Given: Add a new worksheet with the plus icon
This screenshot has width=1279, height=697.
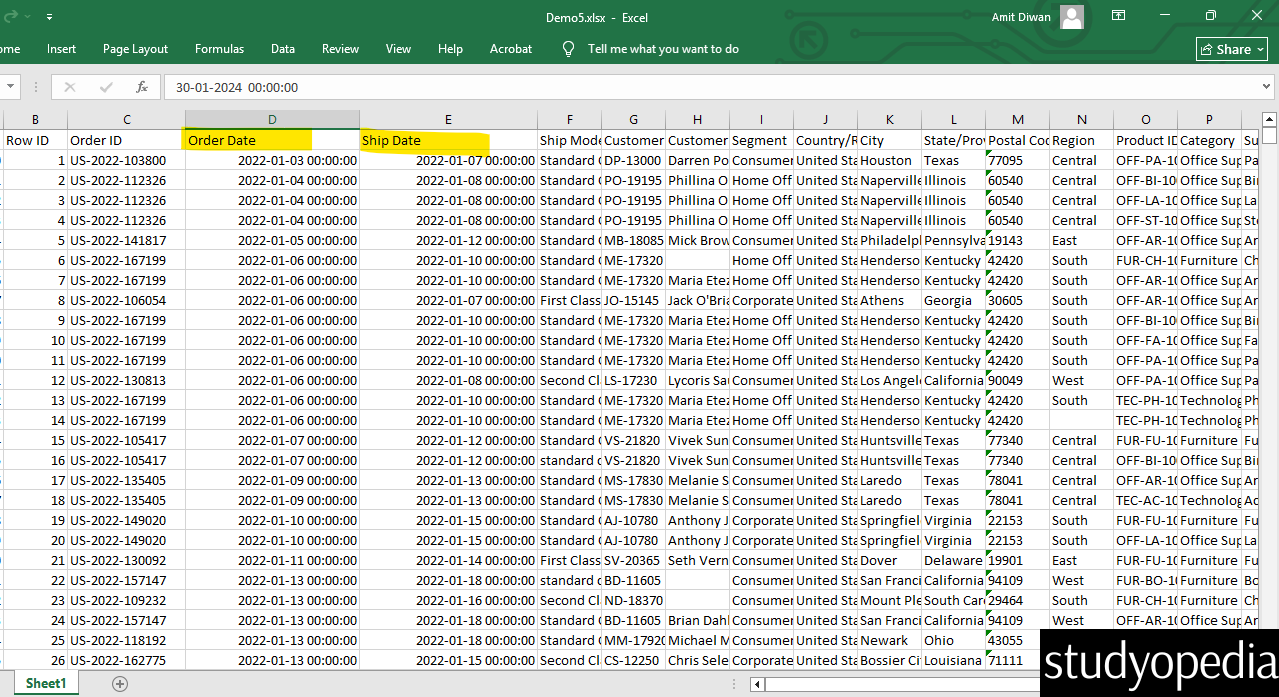Looking at the screenshot, I should click(120, 683).
